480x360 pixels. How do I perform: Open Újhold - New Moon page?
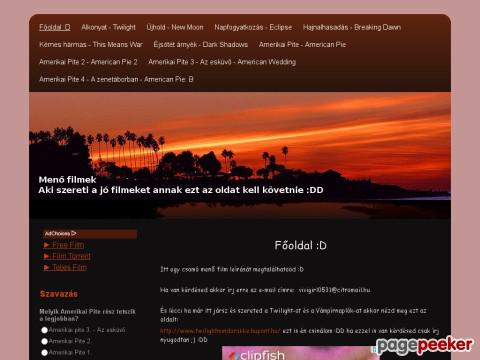pos(175,27)
